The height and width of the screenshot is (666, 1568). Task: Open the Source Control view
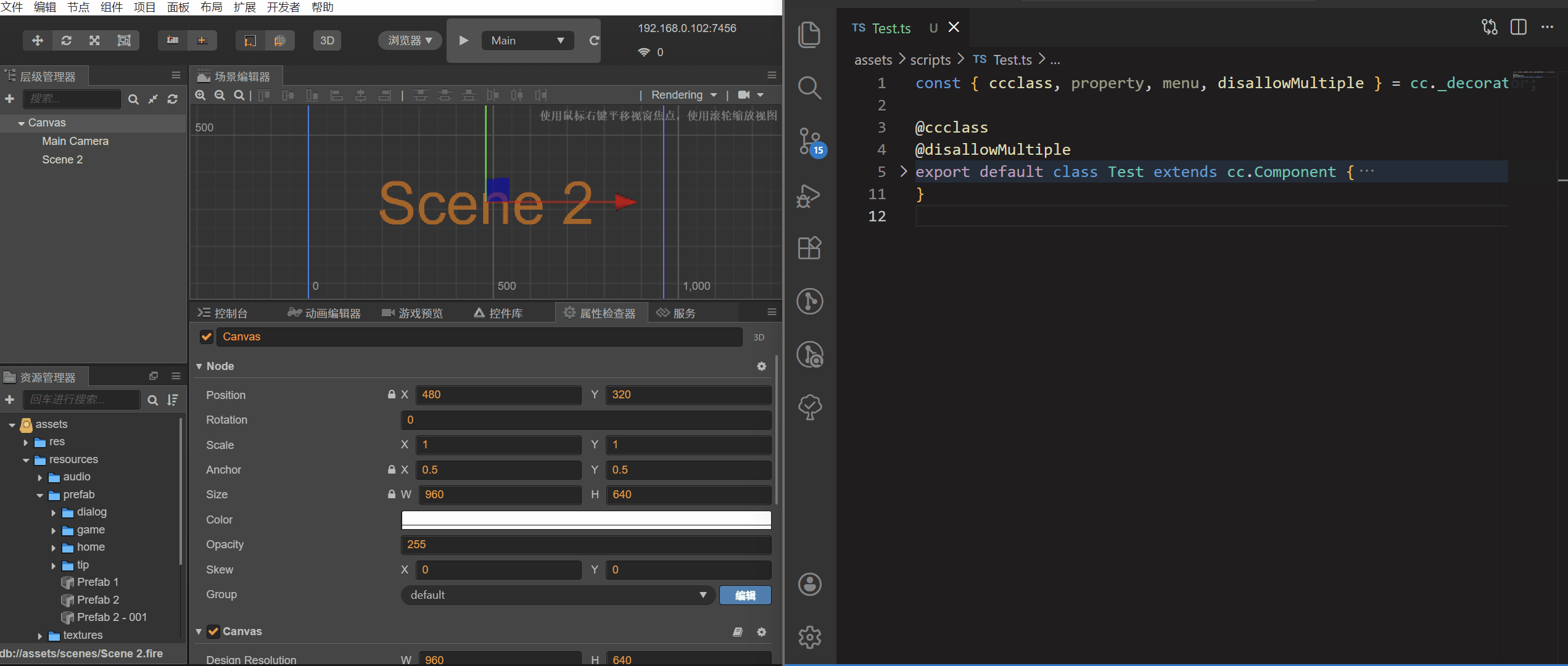click(x=809, y=142)
